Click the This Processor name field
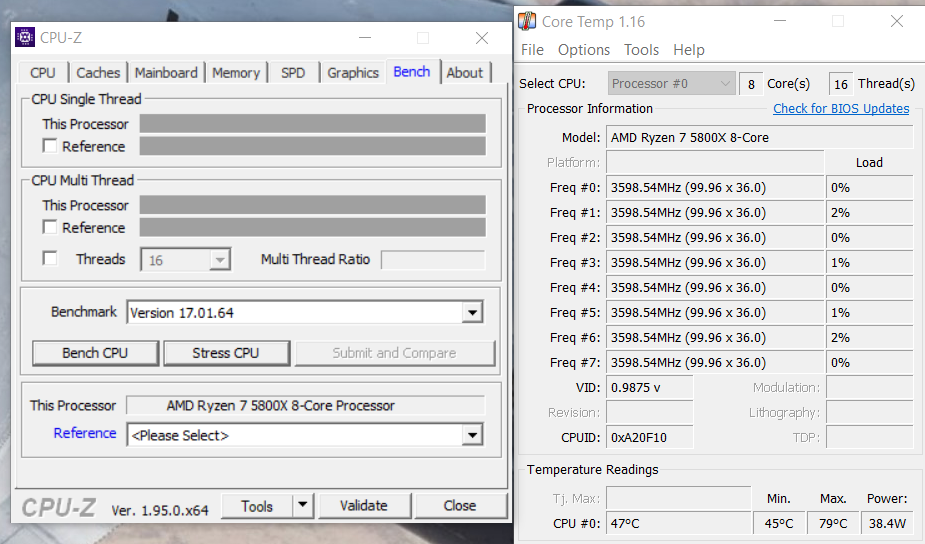925x544 pixels. (306, 405)
